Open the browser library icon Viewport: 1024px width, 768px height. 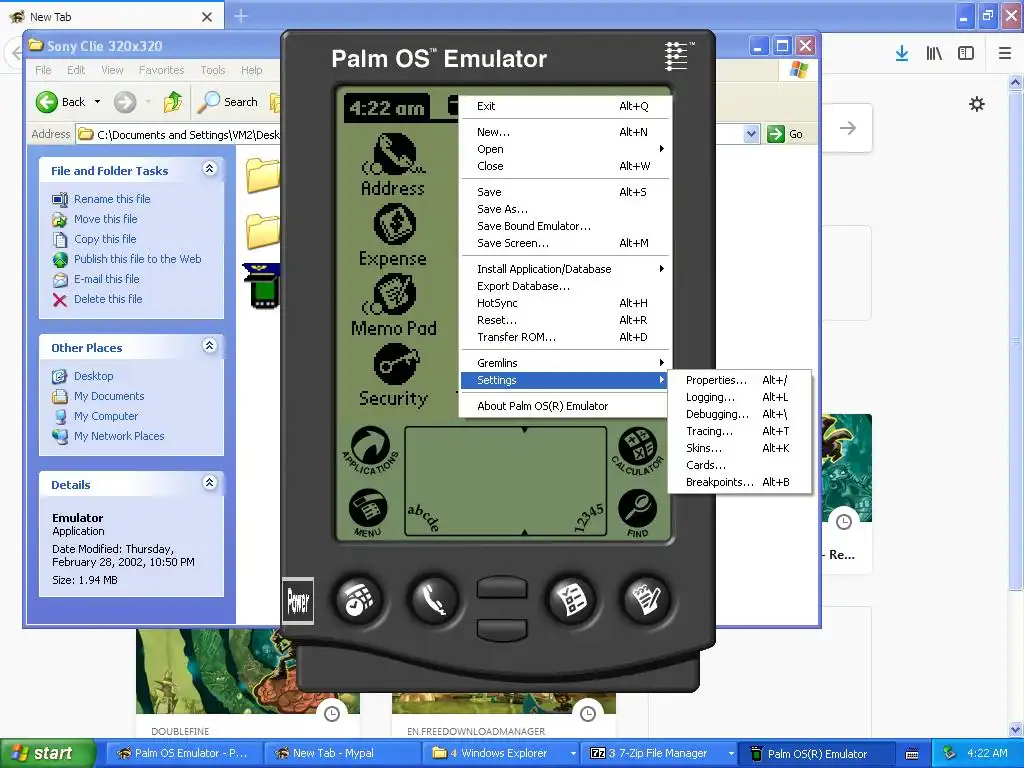934,54
